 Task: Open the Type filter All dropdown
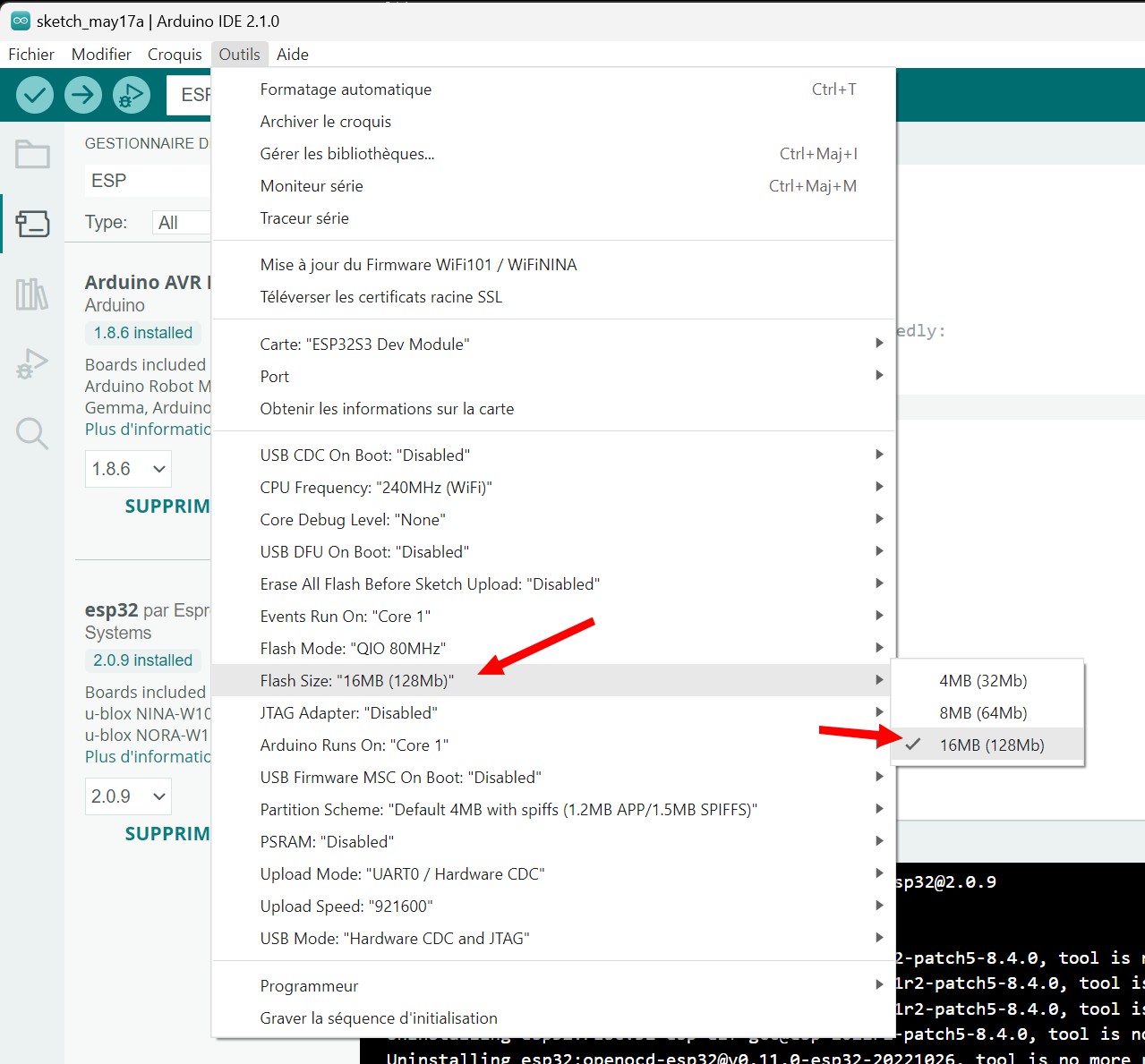pos(182,223)
